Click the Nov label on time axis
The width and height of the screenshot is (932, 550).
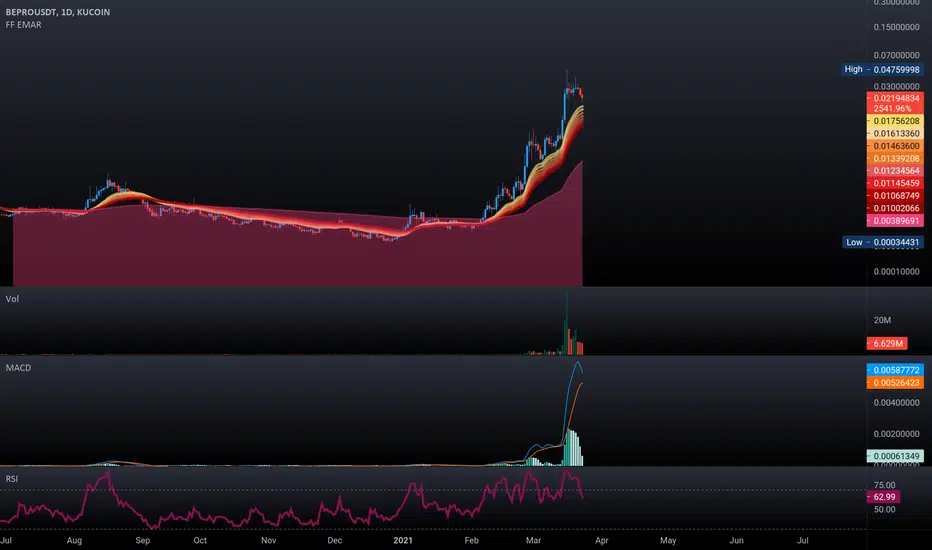click(x=269, y=540)
